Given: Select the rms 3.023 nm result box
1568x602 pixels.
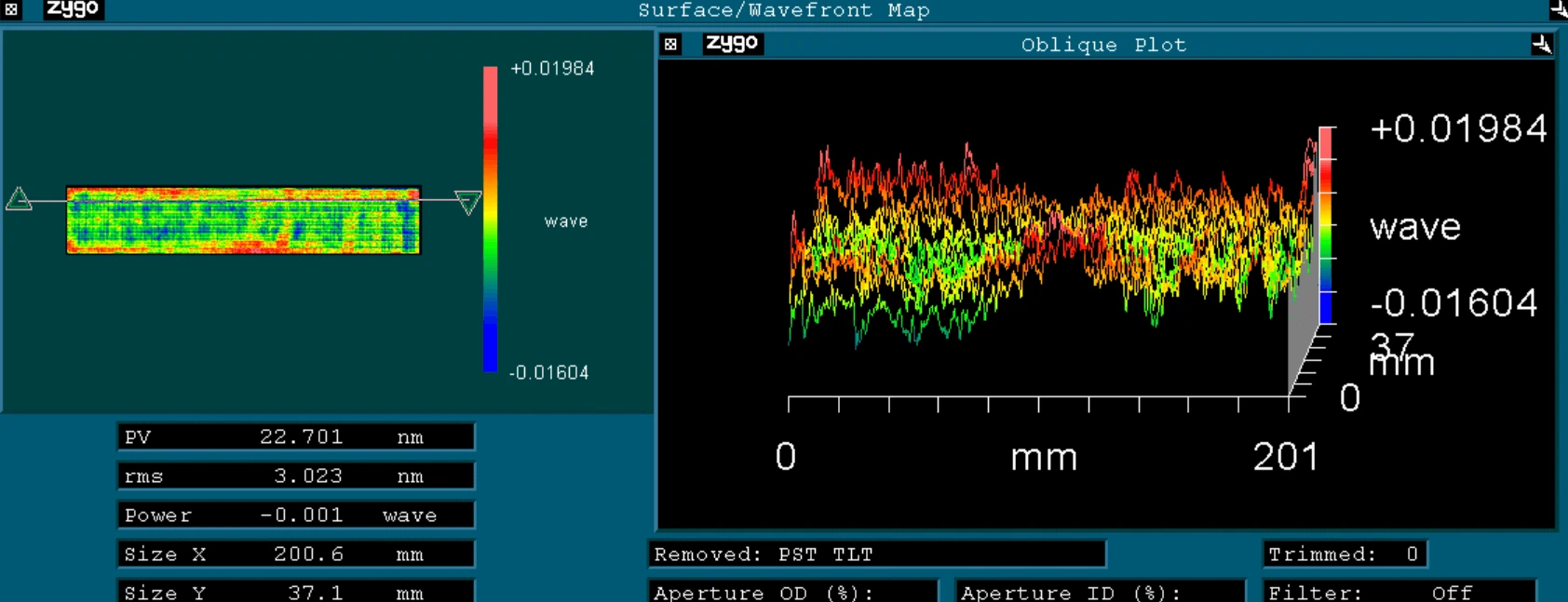Looking at the screenshot, I should click(x=295, y=476).
